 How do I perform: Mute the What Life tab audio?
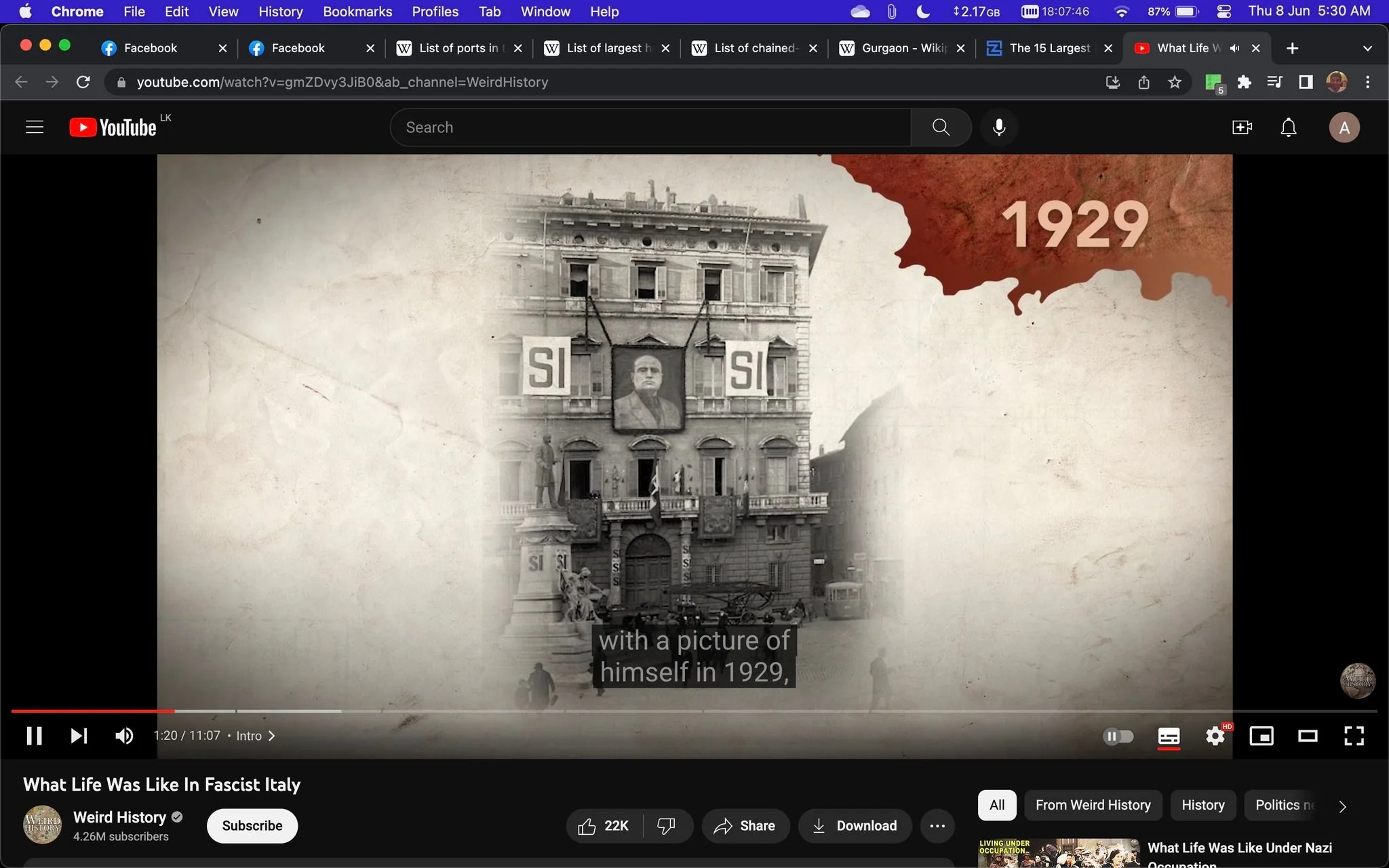point(1234,48)
